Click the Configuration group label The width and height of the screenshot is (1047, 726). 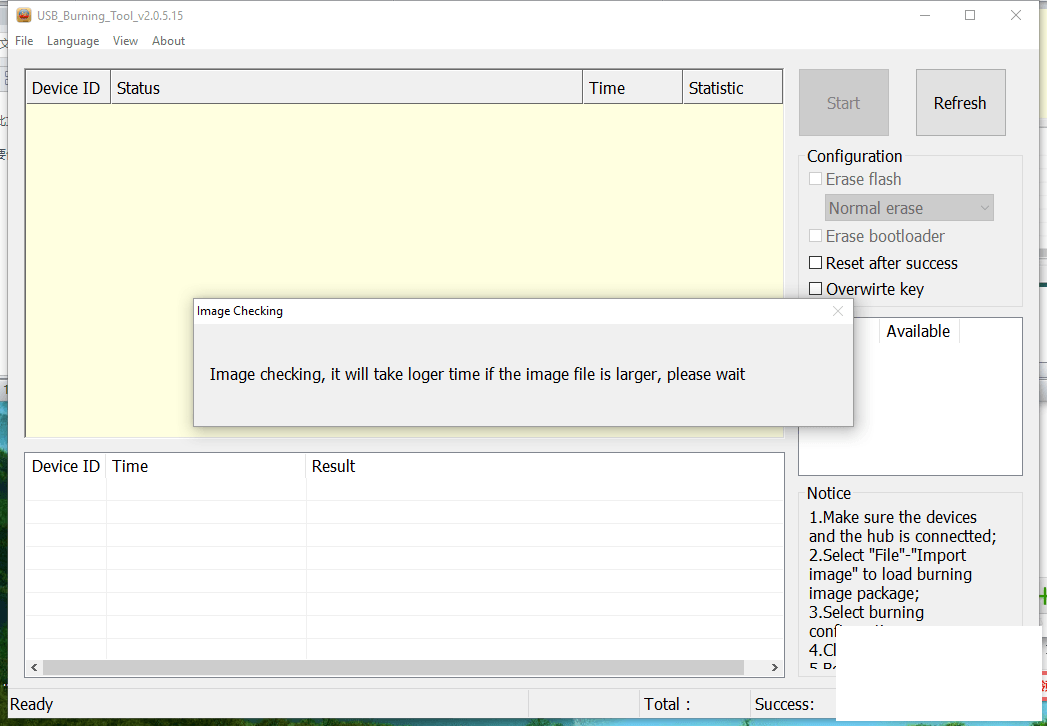coord(855,156)
